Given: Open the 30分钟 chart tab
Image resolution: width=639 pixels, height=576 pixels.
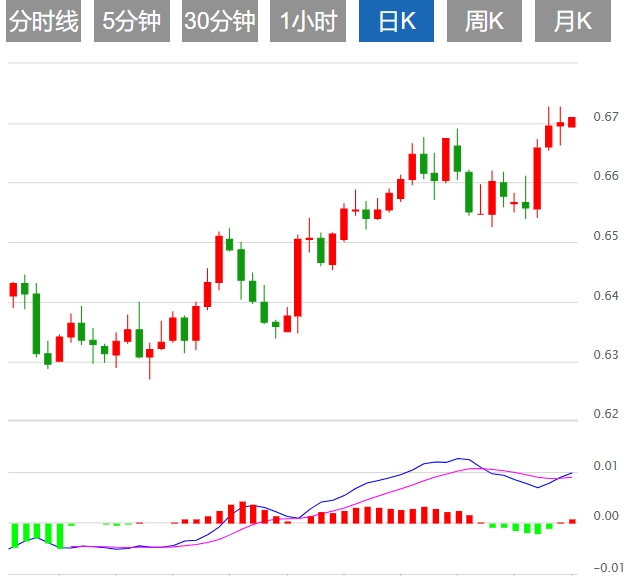Looking at the screenshot, I should [220, 21].
